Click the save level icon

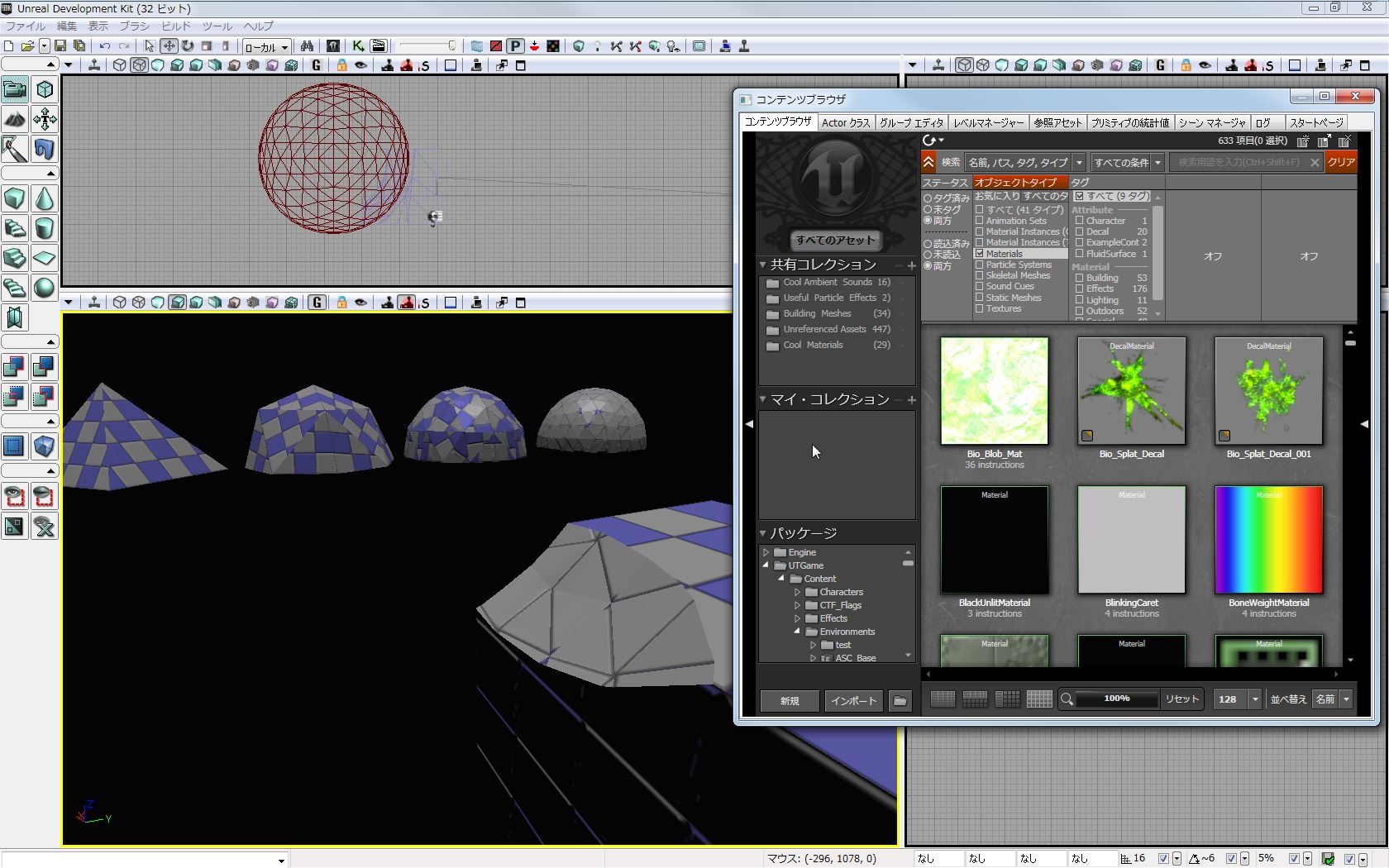pos(60,46)
